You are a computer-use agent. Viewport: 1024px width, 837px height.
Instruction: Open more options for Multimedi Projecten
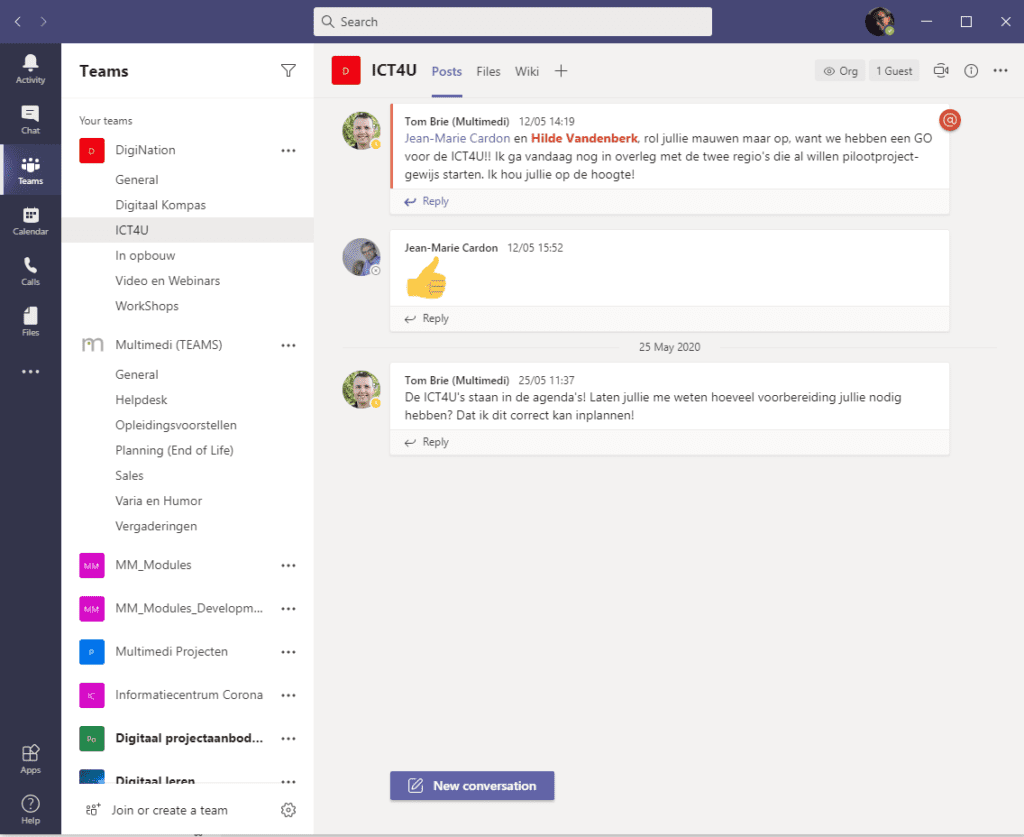(x=288, y=652)
